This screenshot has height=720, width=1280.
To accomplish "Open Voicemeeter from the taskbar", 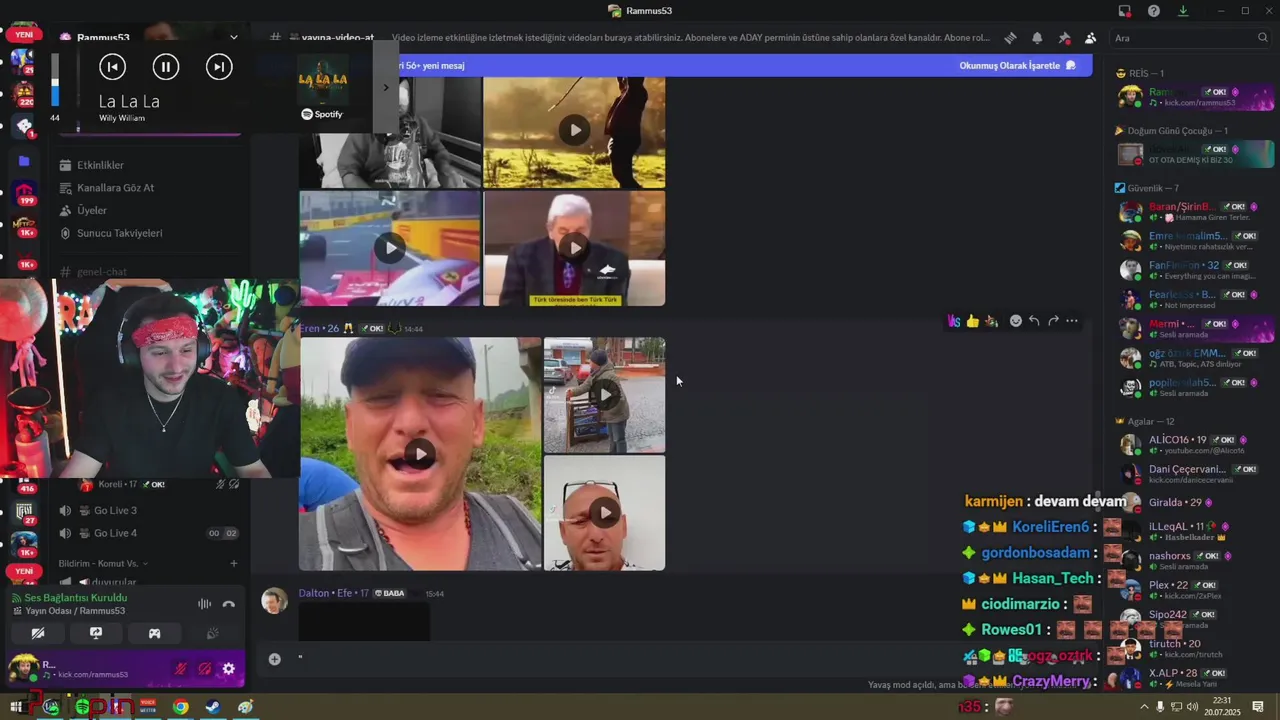I will point(148,707).
